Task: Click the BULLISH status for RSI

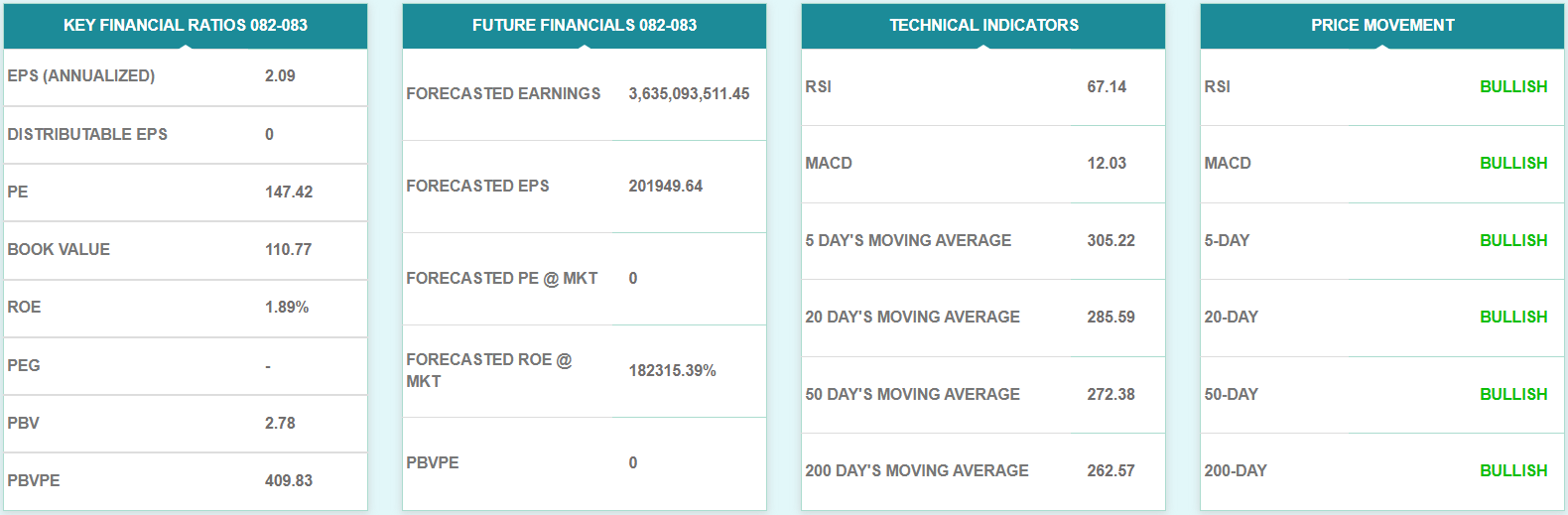Action: click(1513, 87)
